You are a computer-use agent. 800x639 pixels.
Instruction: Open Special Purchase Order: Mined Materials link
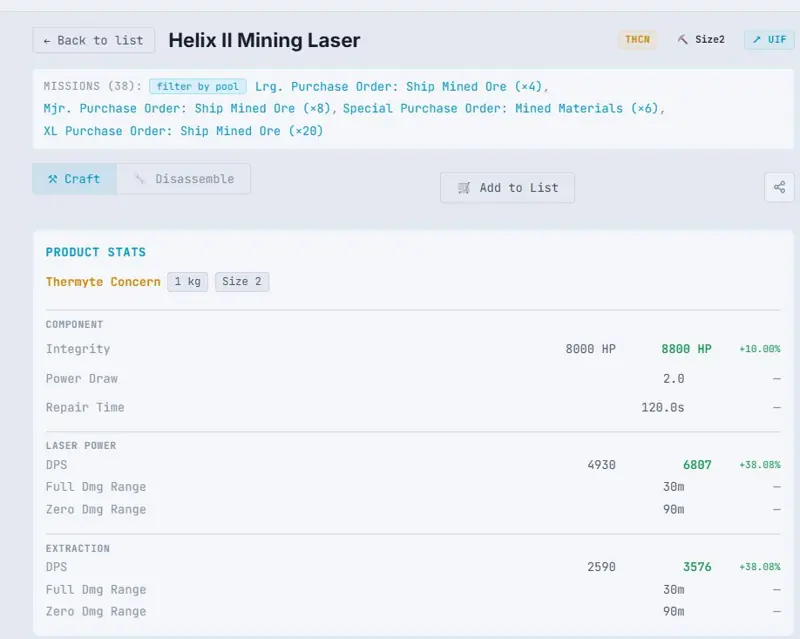(x=501, y=109)
